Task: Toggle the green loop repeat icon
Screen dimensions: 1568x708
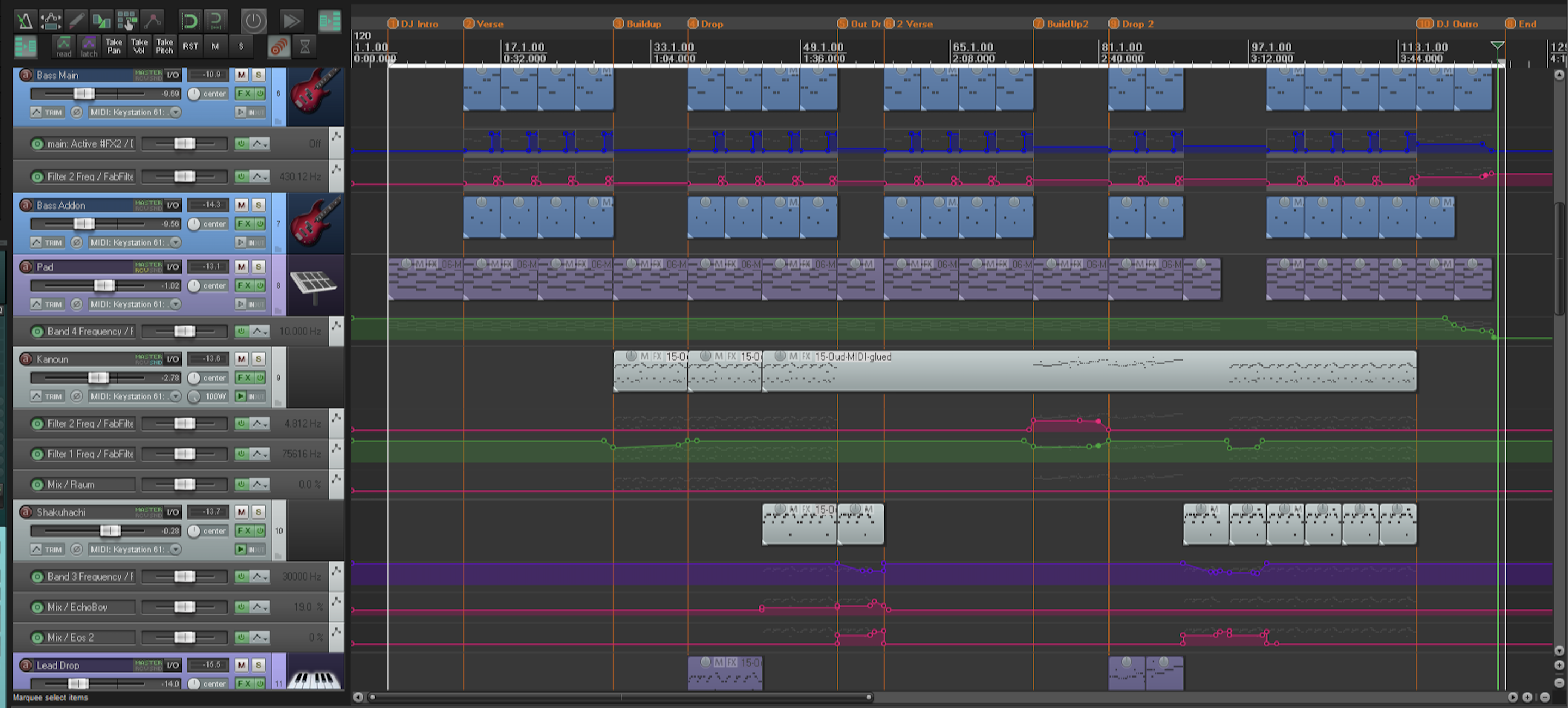Action: [190, 21]
